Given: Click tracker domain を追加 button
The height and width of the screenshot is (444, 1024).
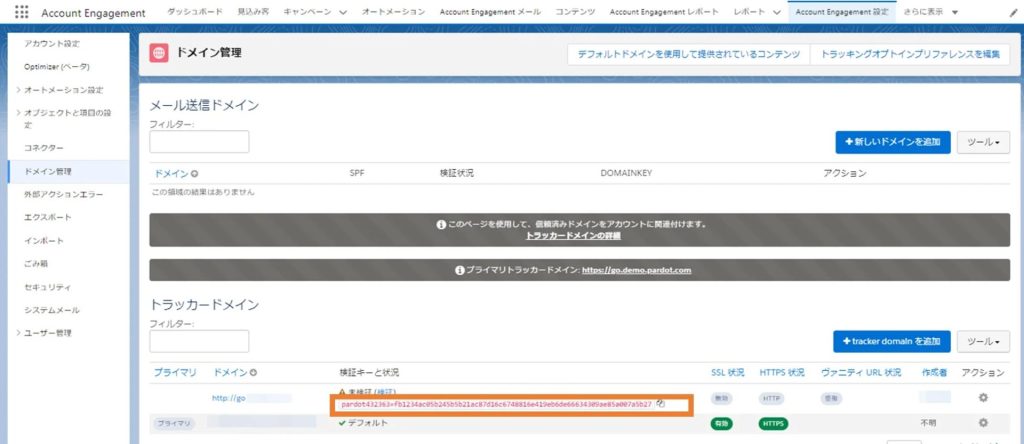Looking at the screenshot, I should 891,341.
